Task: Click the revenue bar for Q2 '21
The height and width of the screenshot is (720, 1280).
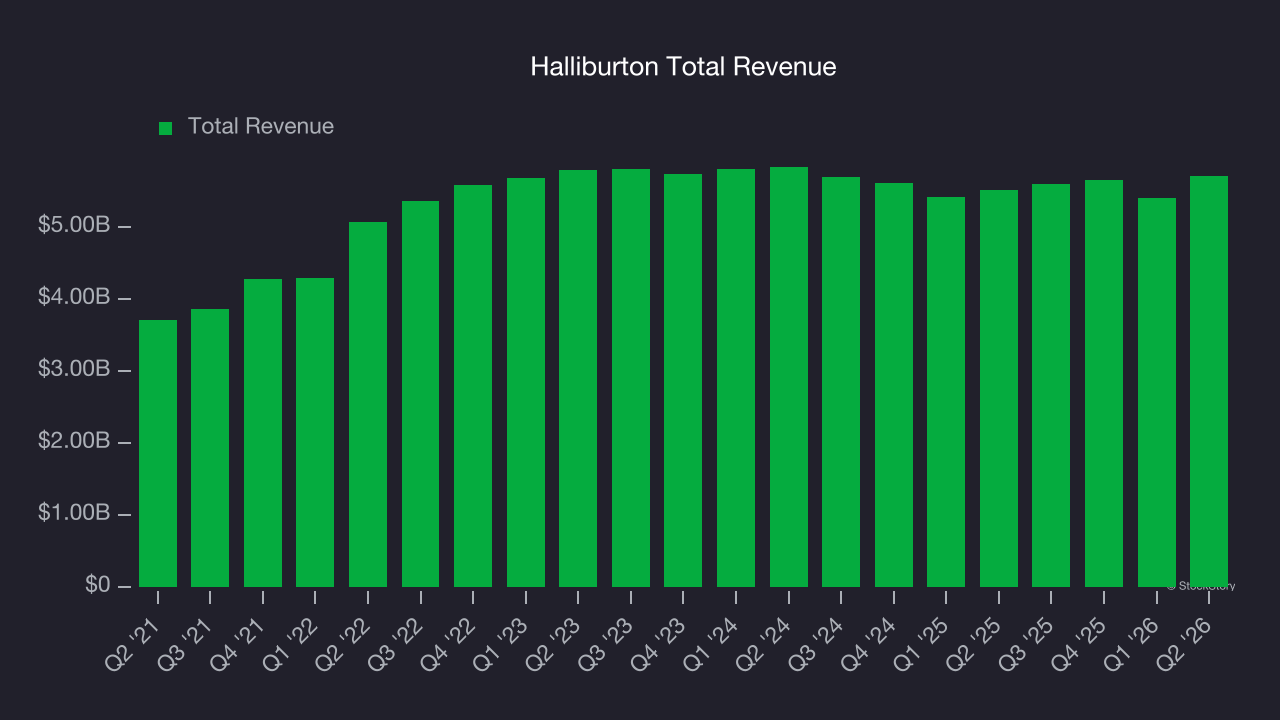Action: (158, 453)
